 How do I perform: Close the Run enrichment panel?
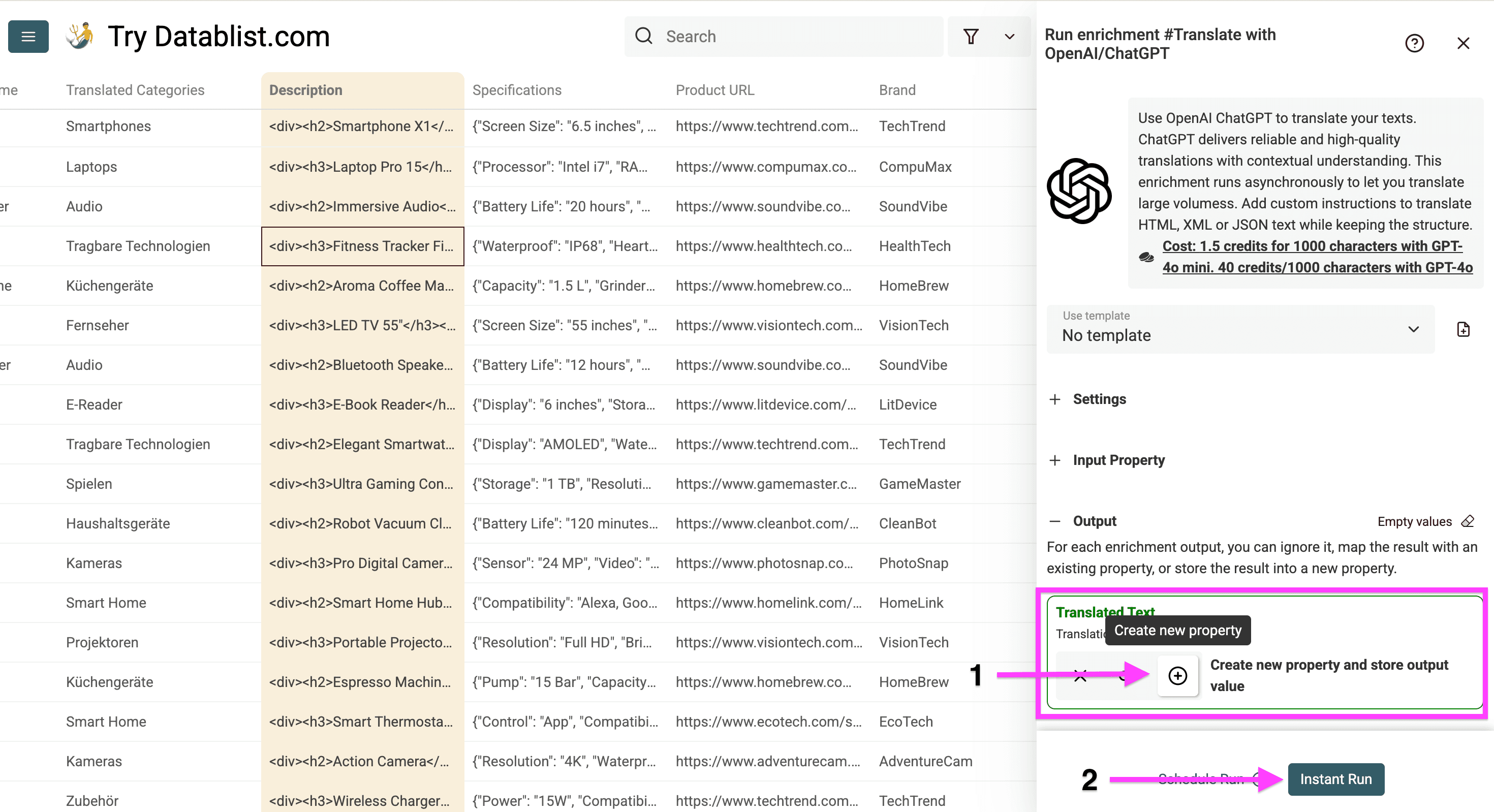1464,43
